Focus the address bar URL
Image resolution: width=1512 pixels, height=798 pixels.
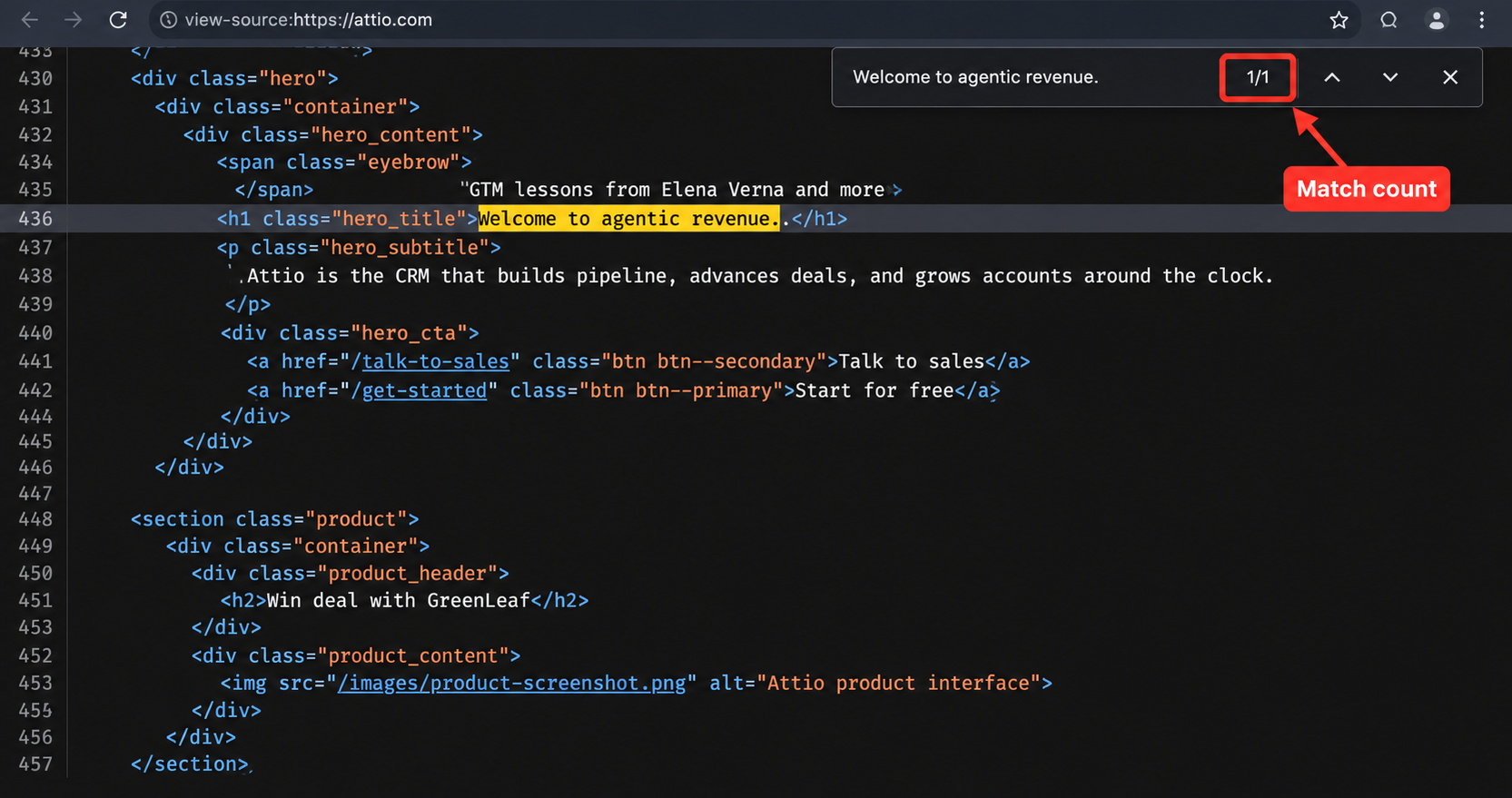[309, 20]
